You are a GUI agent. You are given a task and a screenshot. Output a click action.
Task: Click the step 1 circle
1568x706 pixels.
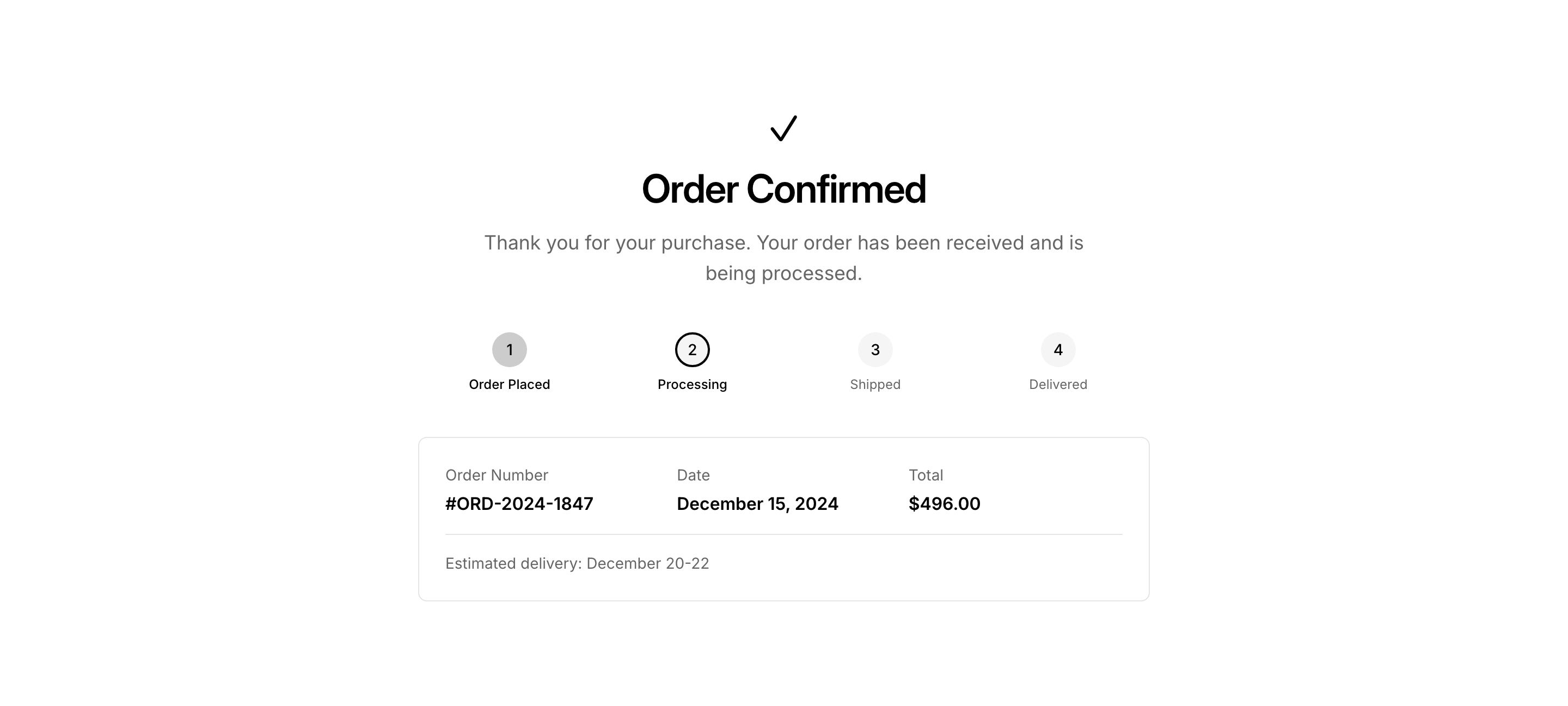point(510,350)
